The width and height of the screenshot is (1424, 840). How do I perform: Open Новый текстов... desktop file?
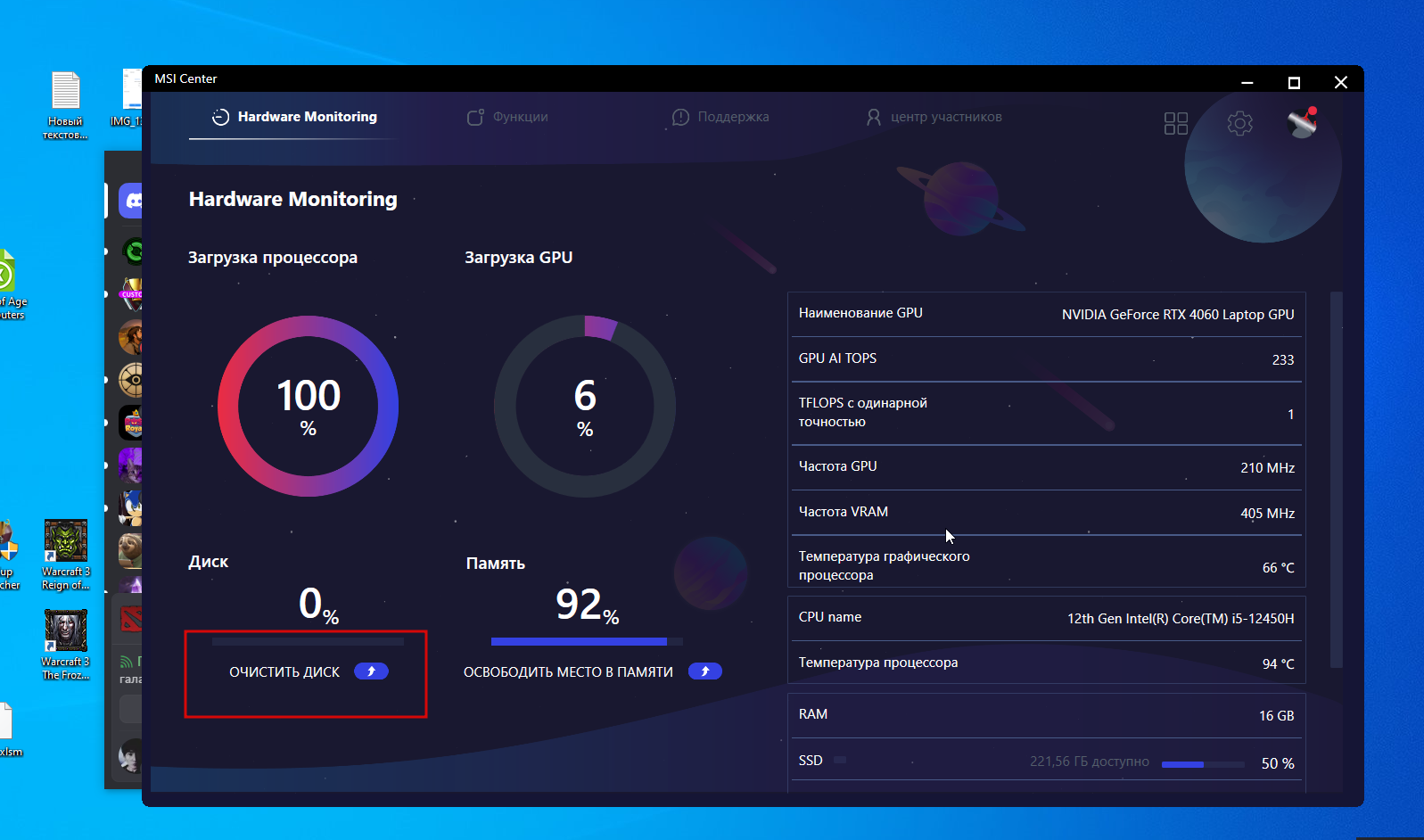65,105
